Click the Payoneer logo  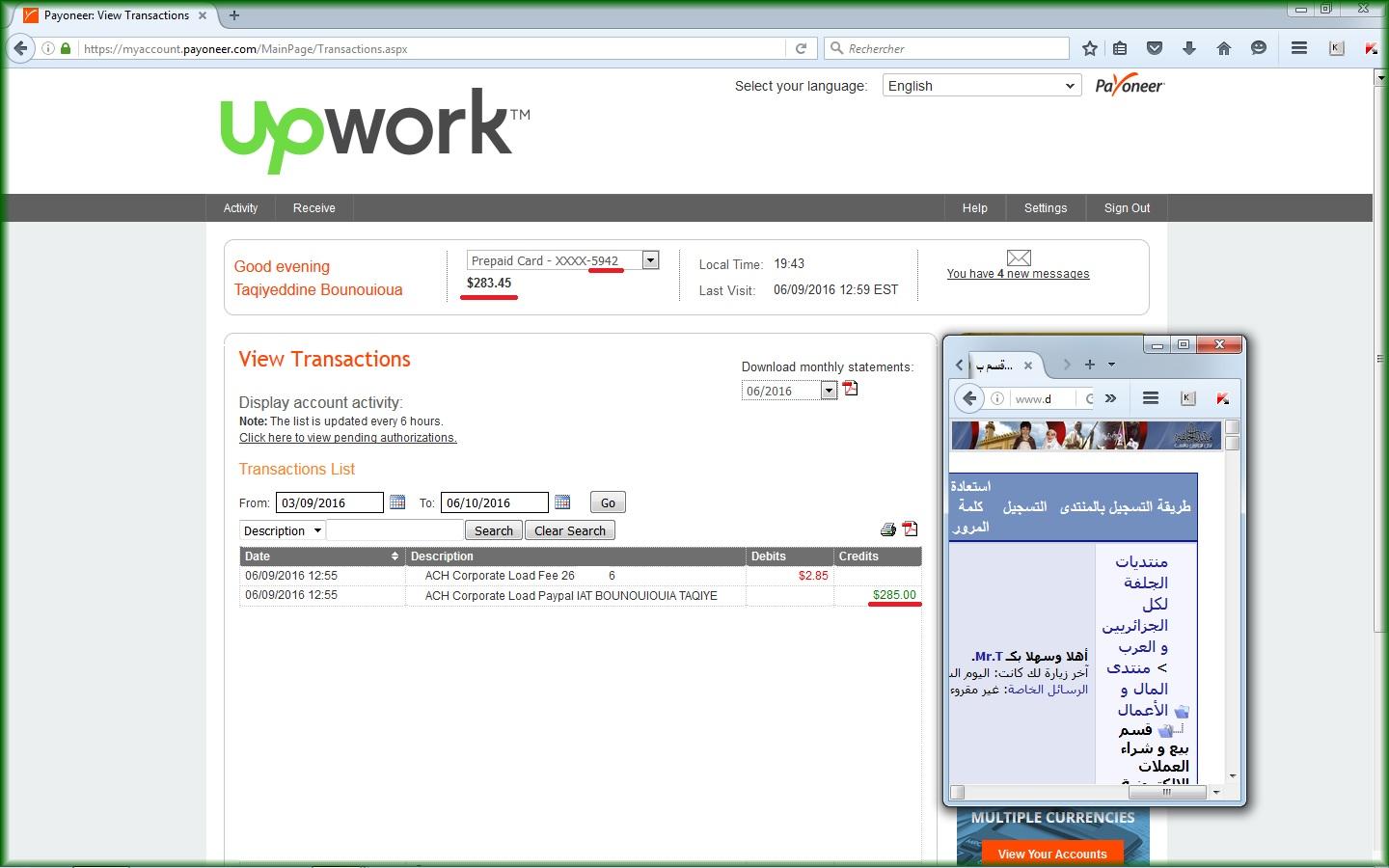pyautogui.click(x=1130, y=86)
